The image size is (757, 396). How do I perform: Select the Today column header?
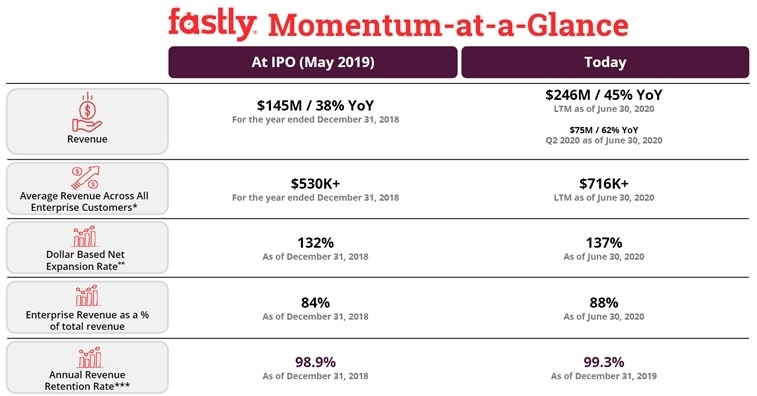click(605, 62)
